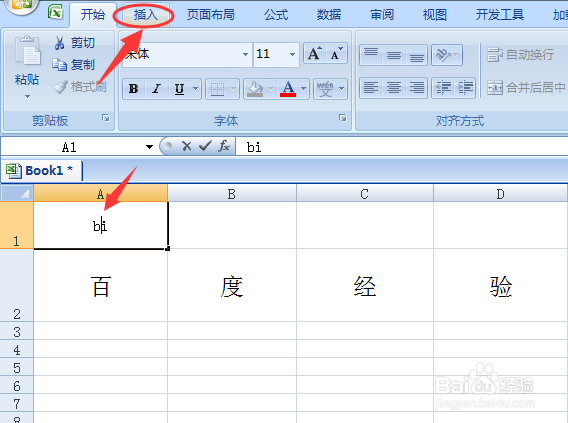Increase indent icon

465,88
